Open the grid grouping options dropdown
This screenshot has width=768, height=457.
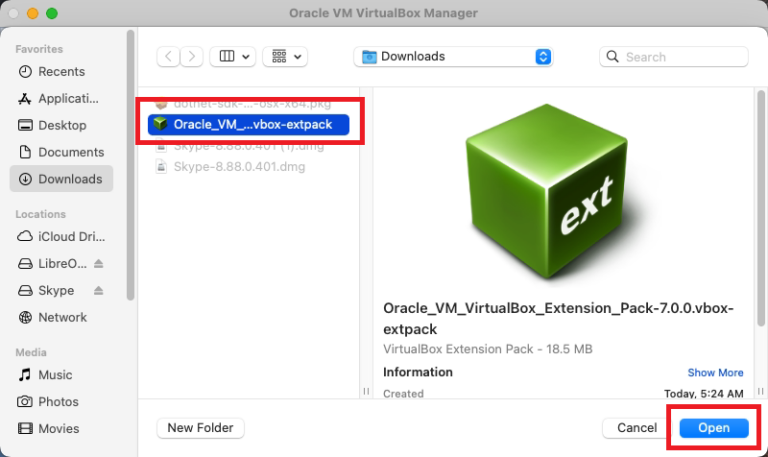[x=285, y=57]
